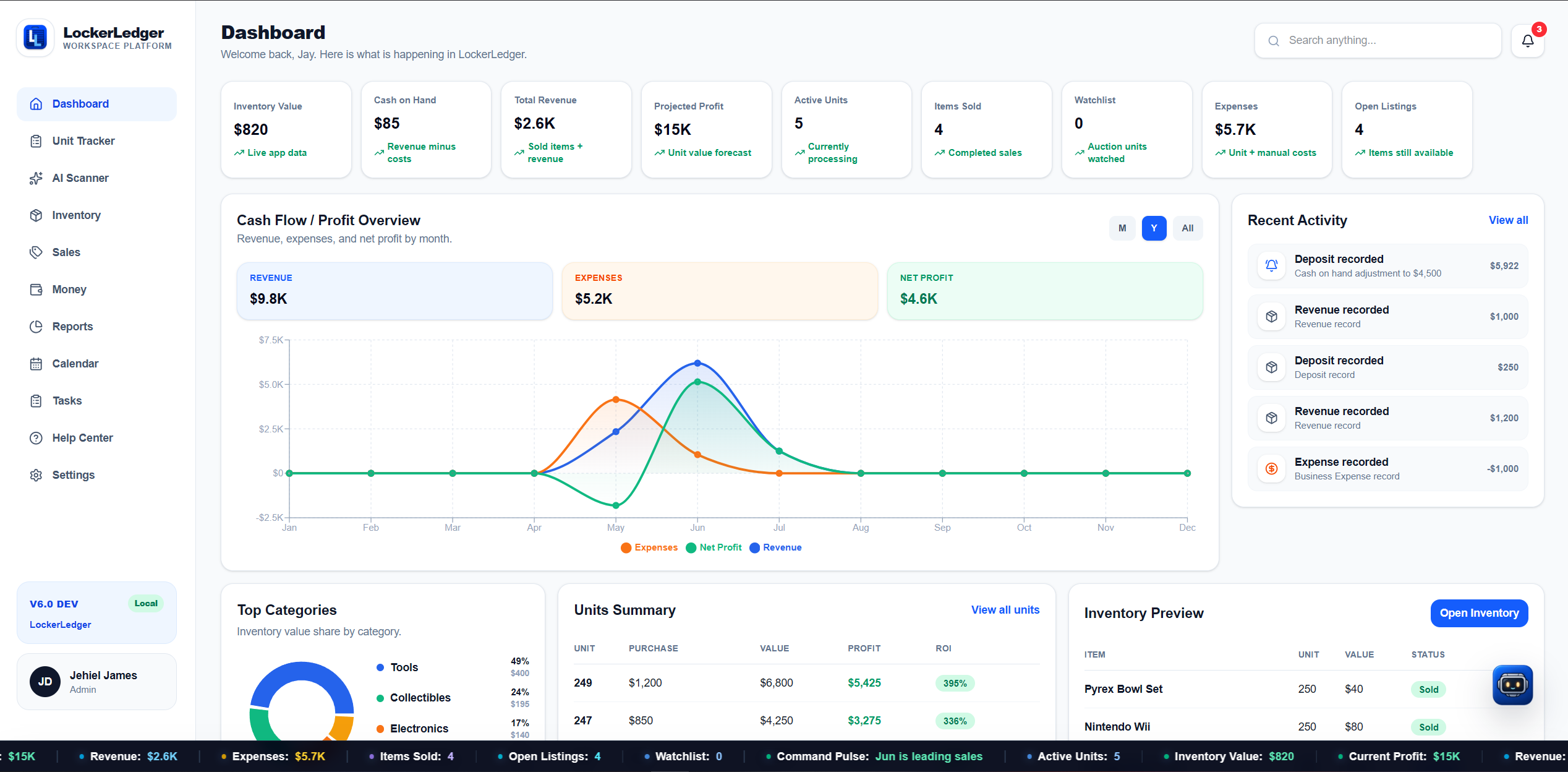Toggle the Revenue series in chart legend

click(775, 547)
